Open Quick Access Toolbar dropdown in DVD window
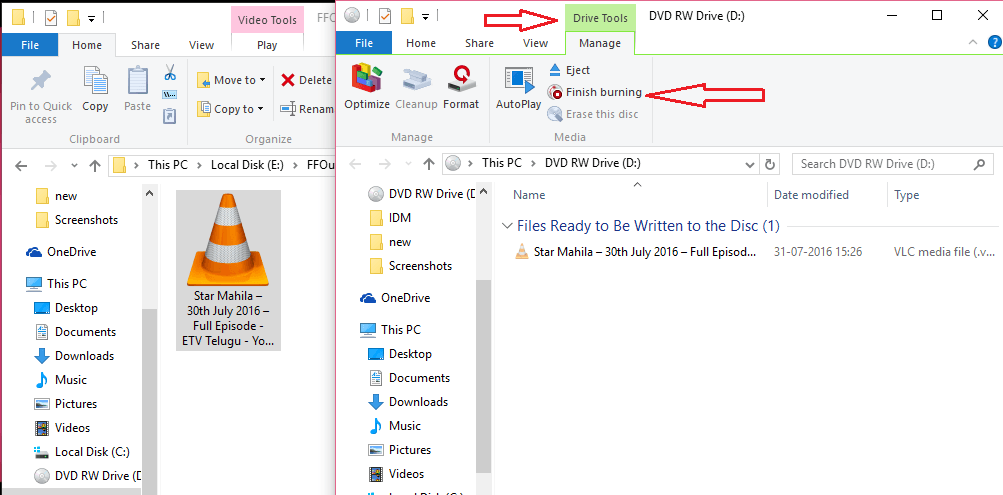 pos(425,16)
